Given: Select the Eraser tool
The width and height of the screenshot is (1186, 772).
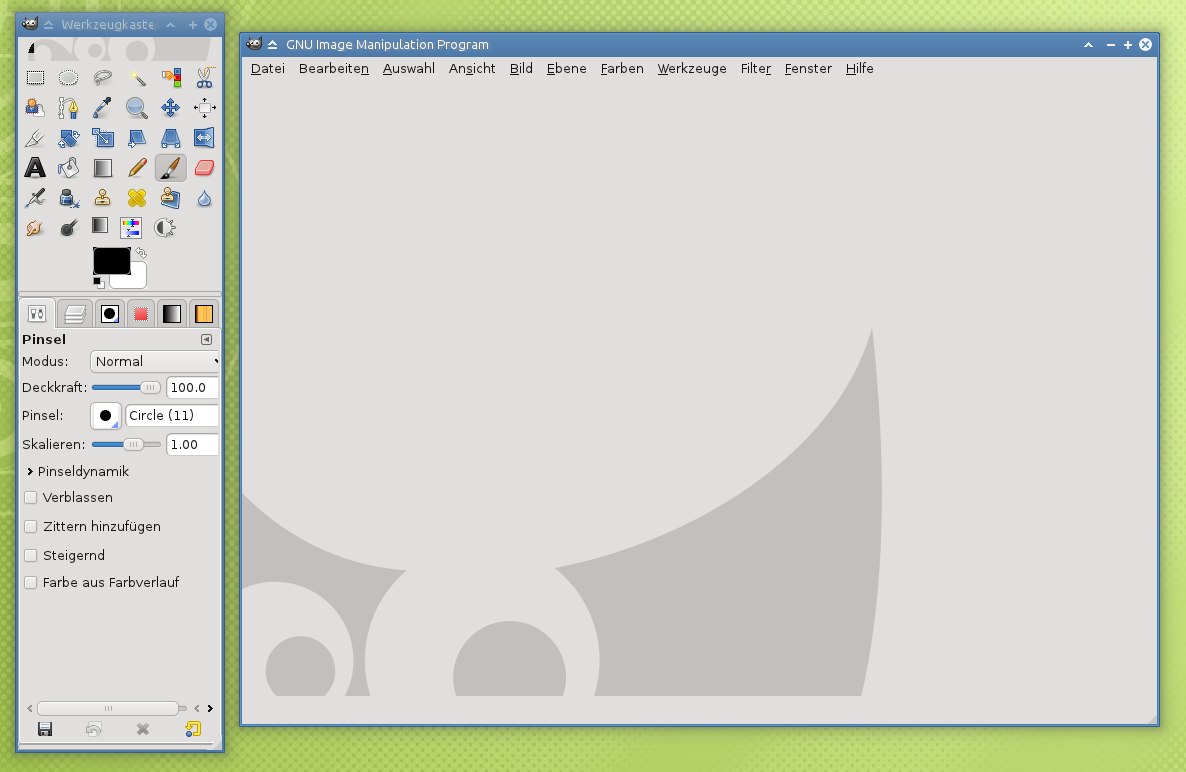Looking at the screenshot, I should (204, 168).
